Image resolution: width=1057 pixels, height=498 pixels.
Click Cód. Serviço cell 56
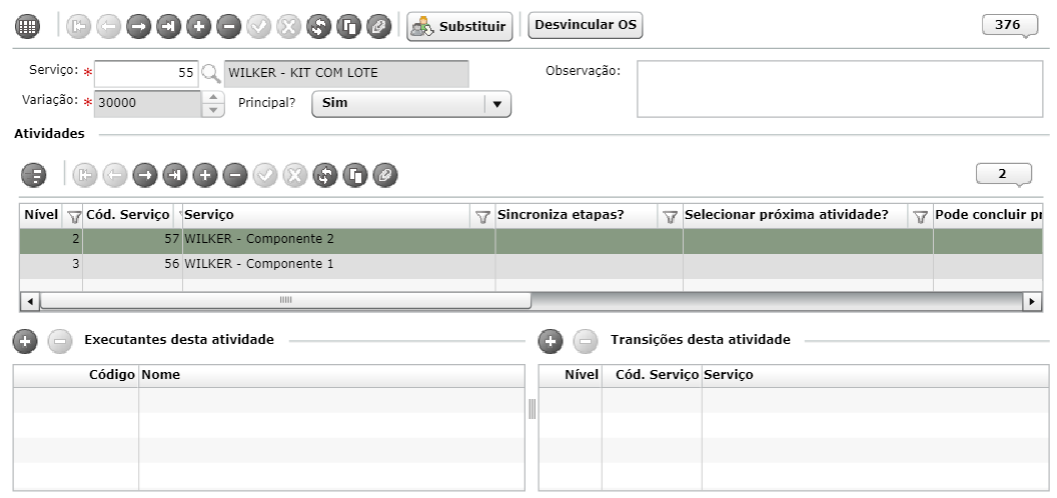coord(132,266)
